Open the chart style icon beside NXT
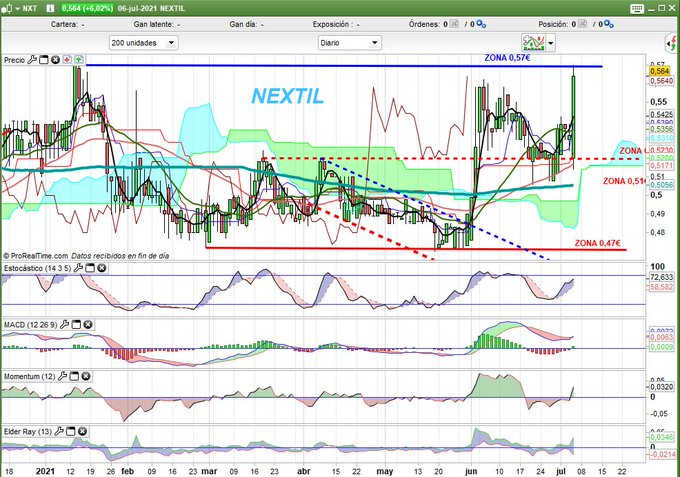This screenshot has height=477, width=680. (7, 8)
